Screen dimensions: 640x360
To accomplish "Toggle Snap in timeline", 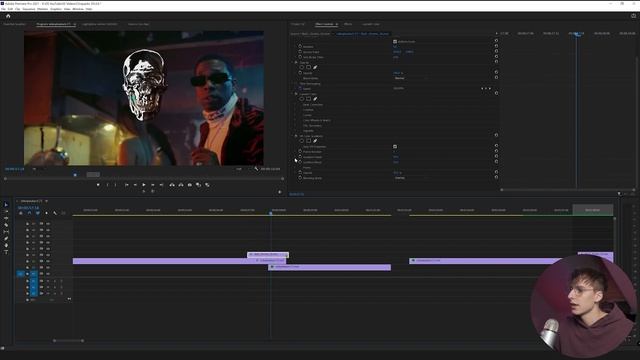I will tap(29, 213).
